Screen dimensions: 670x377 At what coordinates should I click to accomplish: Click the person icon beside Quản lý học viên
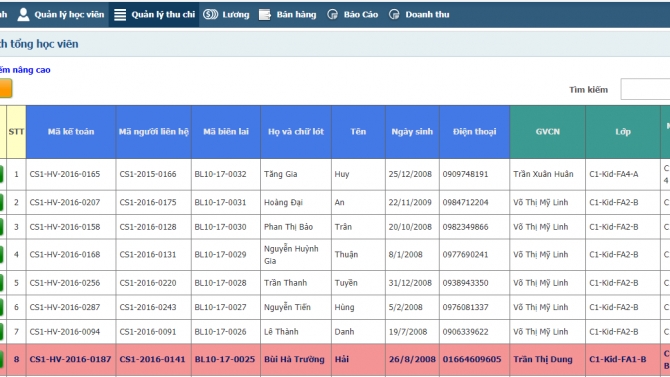coord(24,15)
